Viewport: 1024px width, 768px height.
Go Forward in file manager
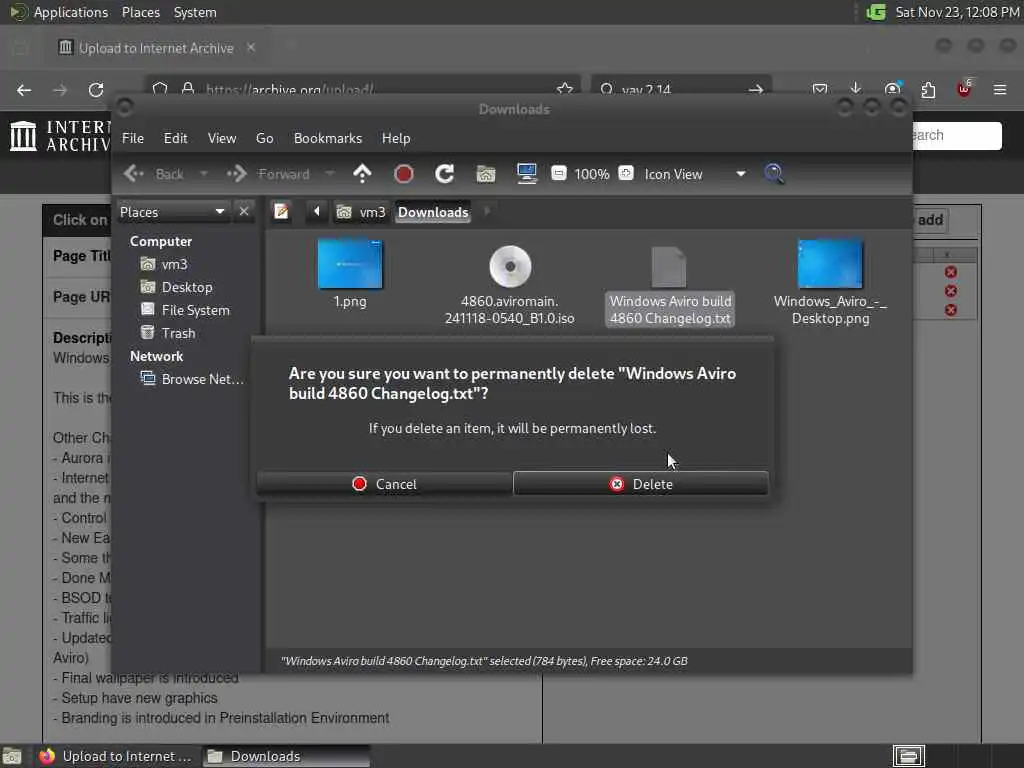(268, 174)
